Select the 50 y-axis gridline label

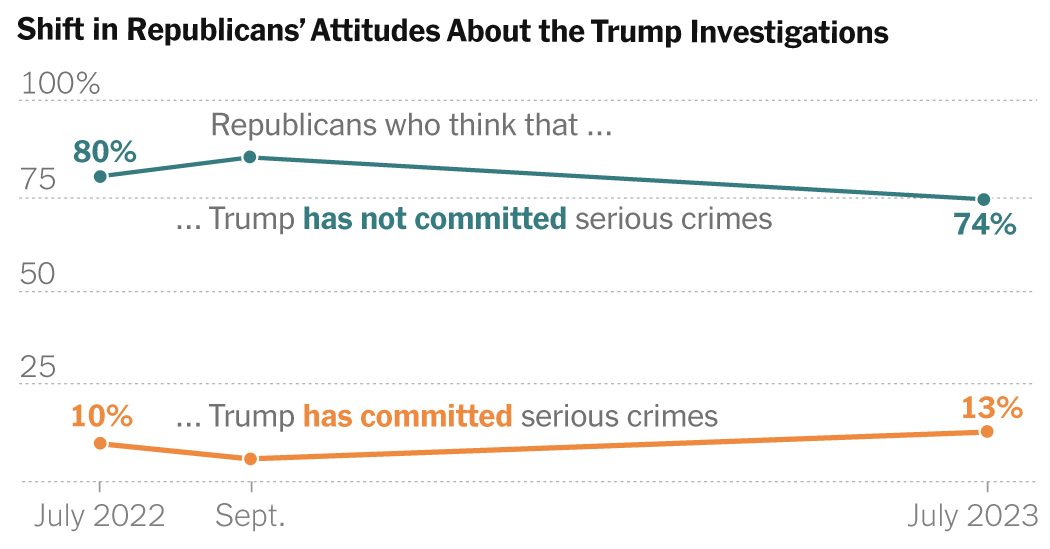pos(41,275)
